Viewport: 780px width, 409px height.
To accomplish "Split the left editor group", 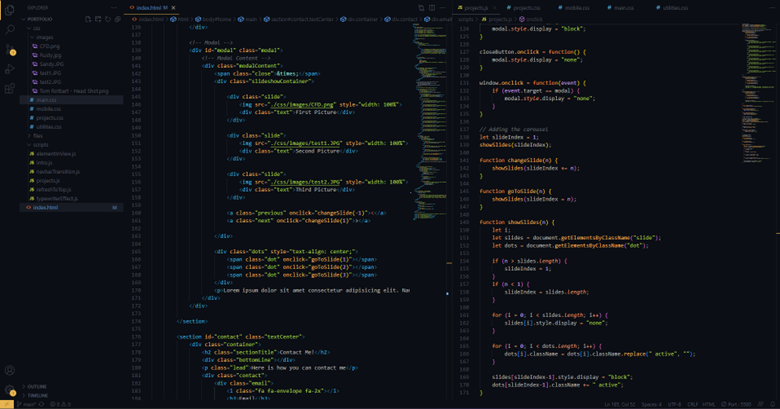I will [x=430, y=7].
